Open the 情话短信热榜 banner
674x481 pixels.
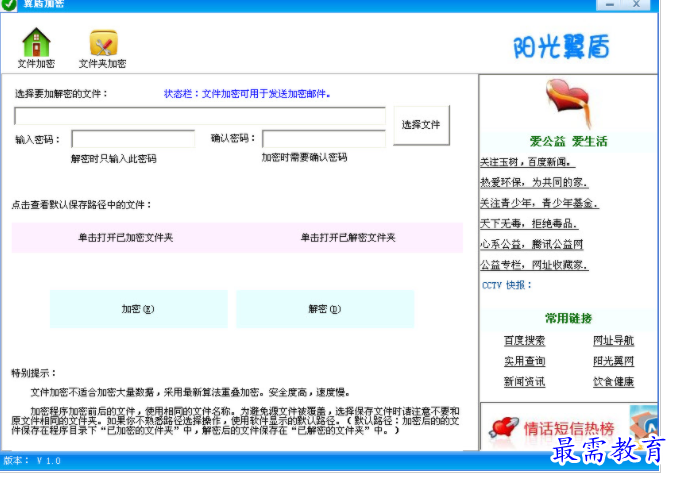[568, 427]
